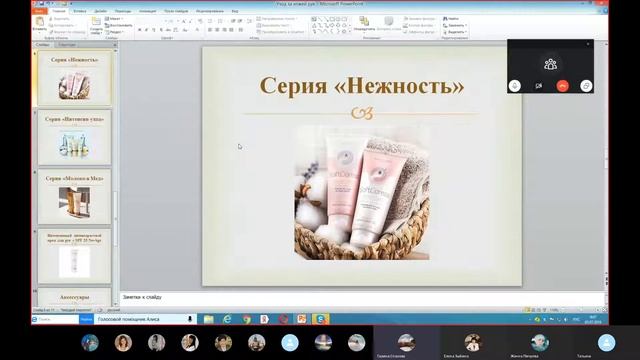Open the Design ribbon tab
This screenshot has width=640, height=360.
[x=100, y=11]
